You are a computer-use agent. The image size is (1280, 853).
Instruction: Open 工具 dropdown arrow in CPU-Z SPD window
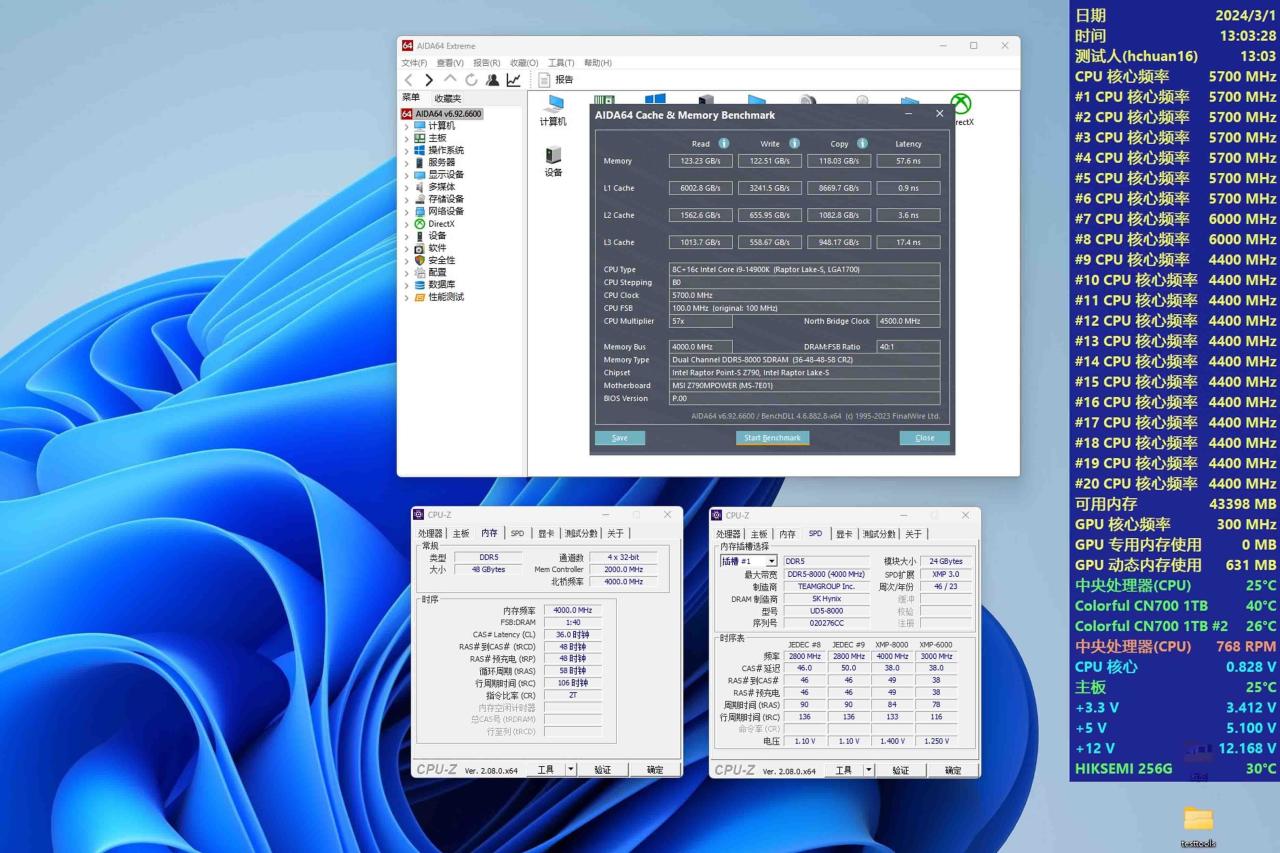(x=869, y=770)
